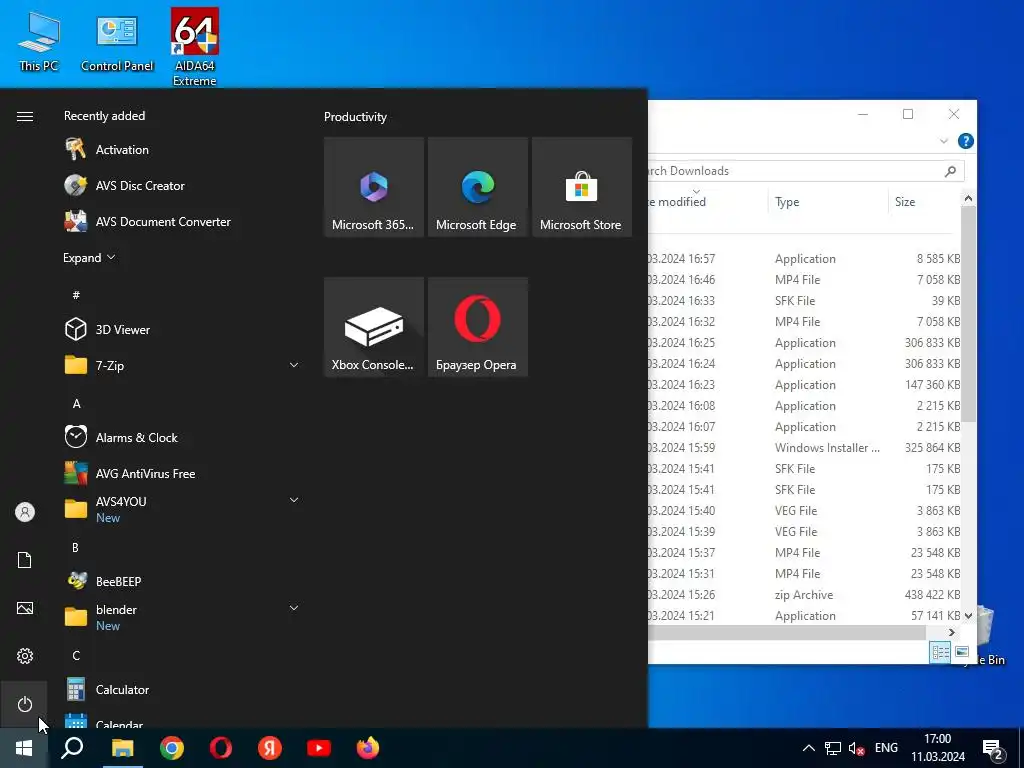This screenshot has width=1024, height=768.
Task: Open Explorer help question mark
Action: click(x=965, y=141)
